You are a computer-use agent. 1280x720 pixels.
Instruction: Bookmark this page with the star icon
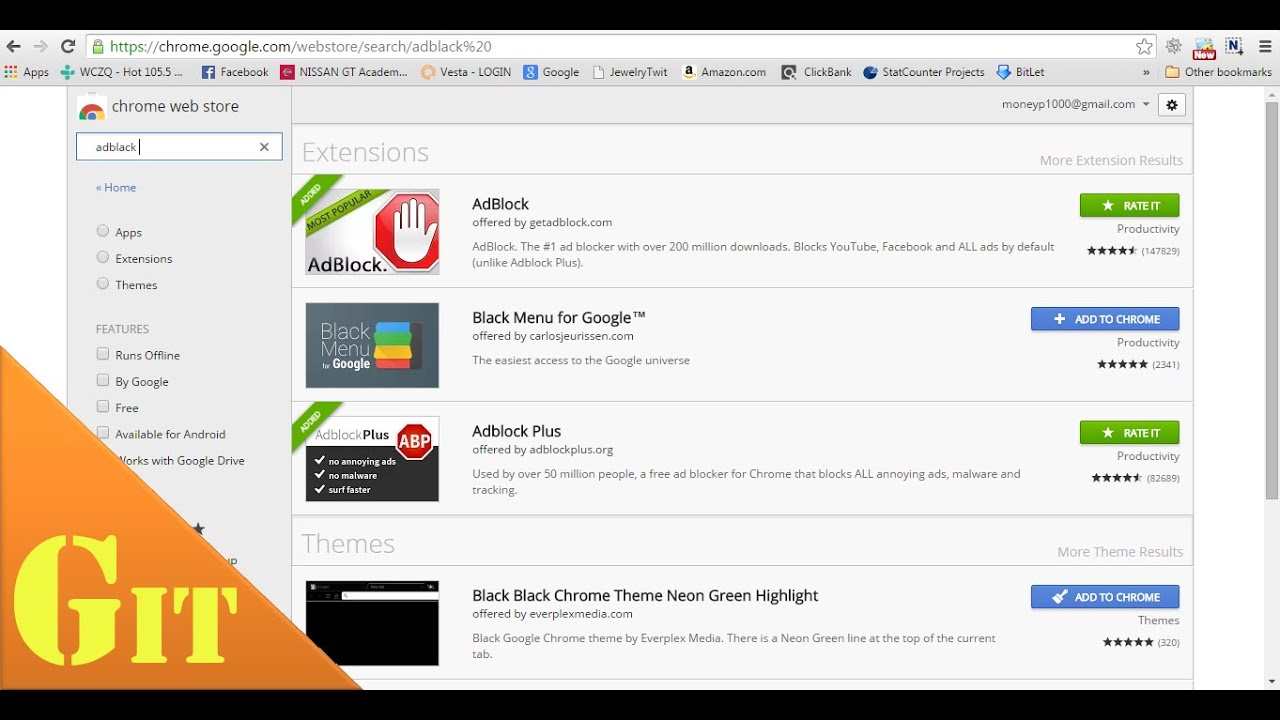[1144, 46]
